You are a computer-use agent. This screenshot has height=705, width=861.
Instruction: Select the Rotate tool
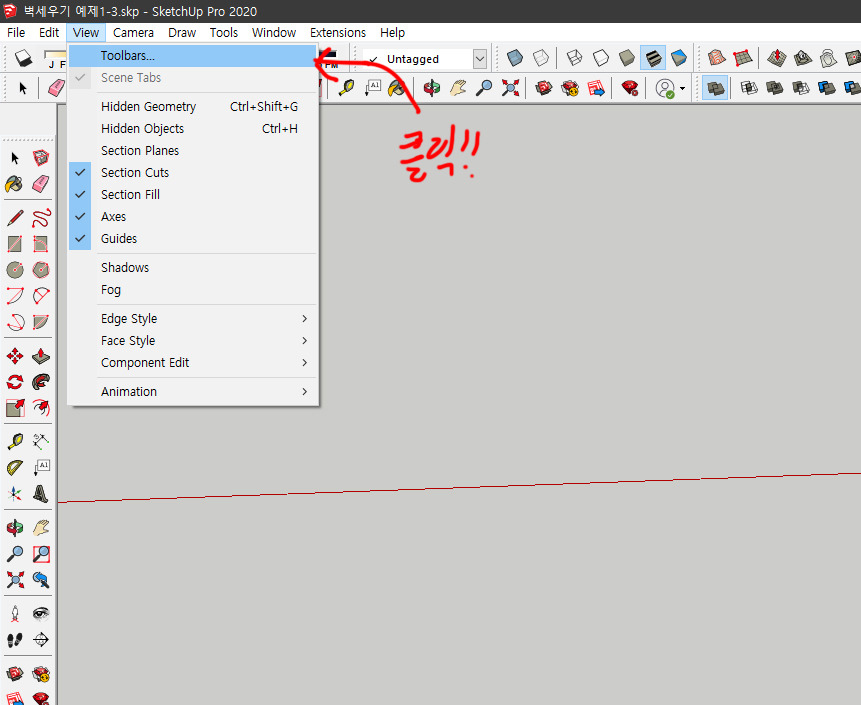15,381
